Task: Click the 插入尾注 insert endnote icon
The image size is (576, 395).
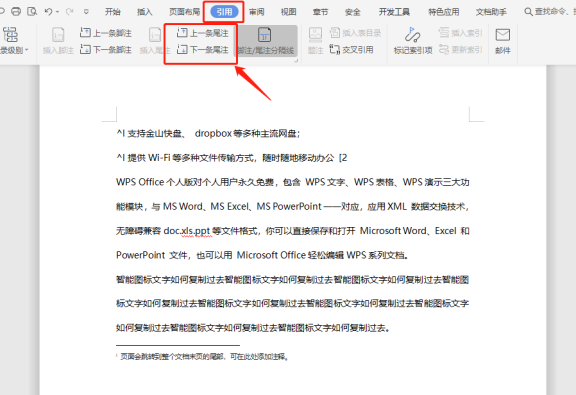Action: click(155, 35)
